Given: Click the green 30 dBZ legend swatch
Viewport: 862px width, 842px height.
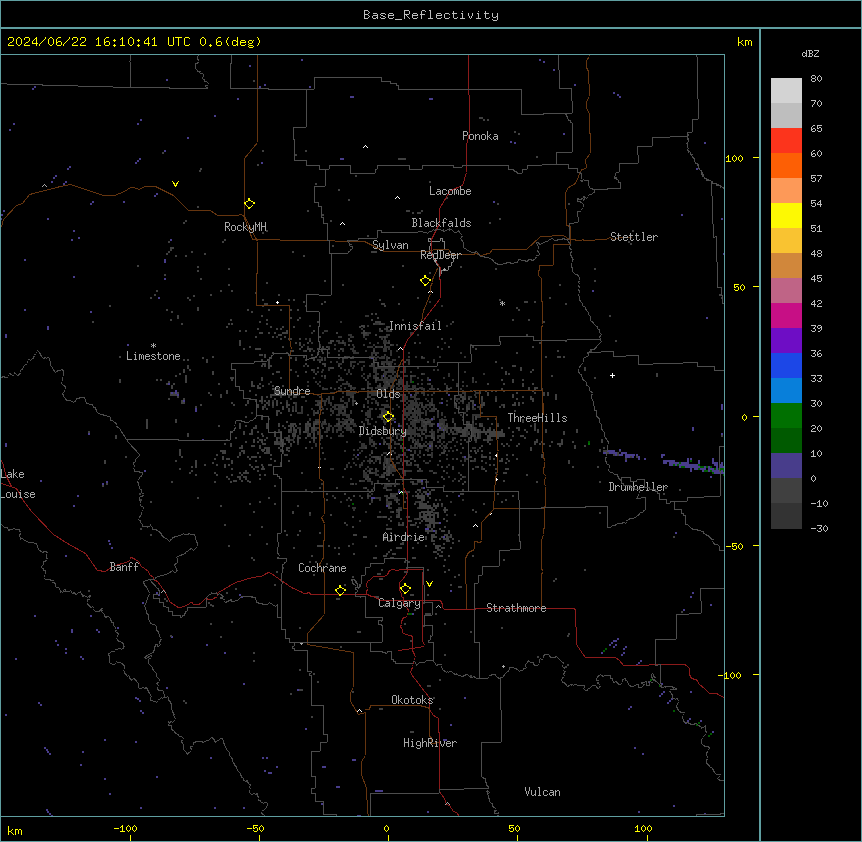Looking at the screenshot, I should (786, 416).
